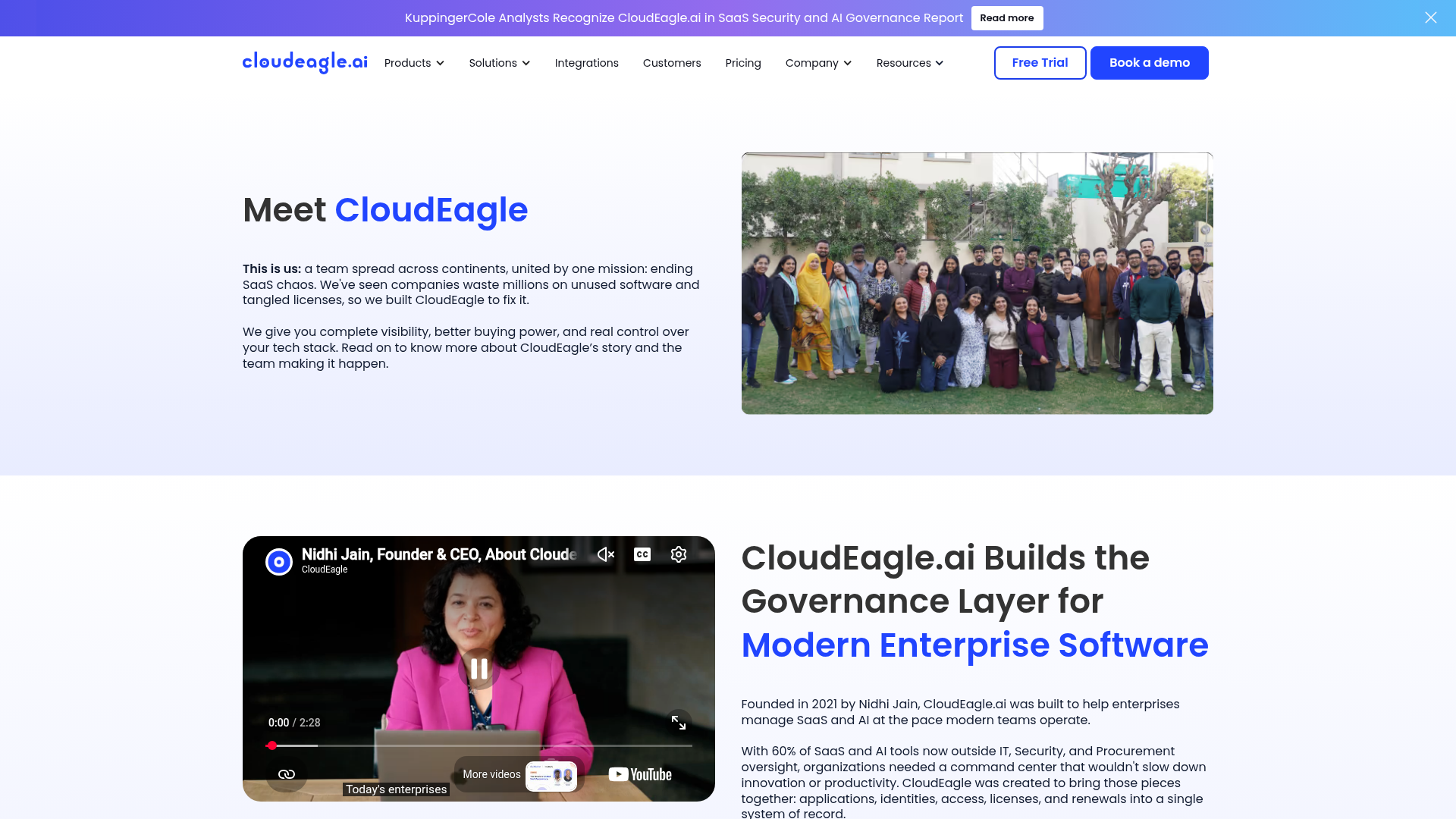The height and width of the screenshot is (819, 1456).
Task: Seek along the video progress bar
Action: (x=479, y=745)
